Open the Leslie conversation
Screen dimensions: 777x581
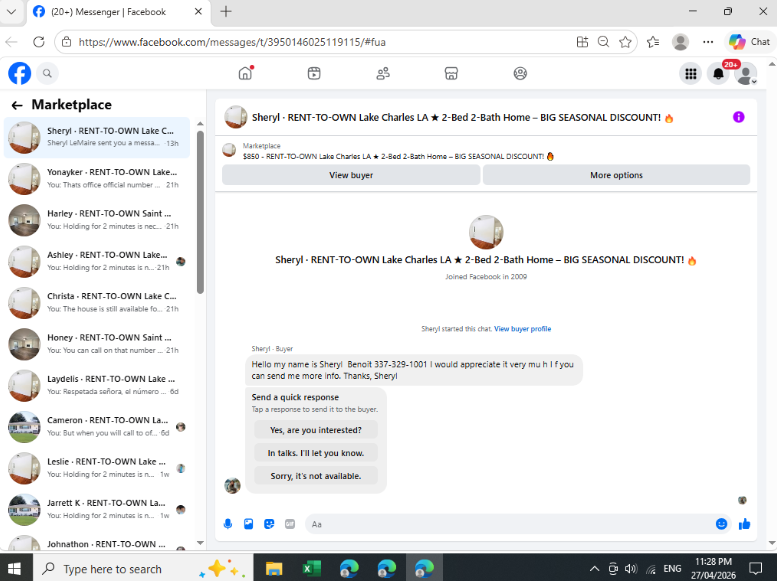[97, 468]
